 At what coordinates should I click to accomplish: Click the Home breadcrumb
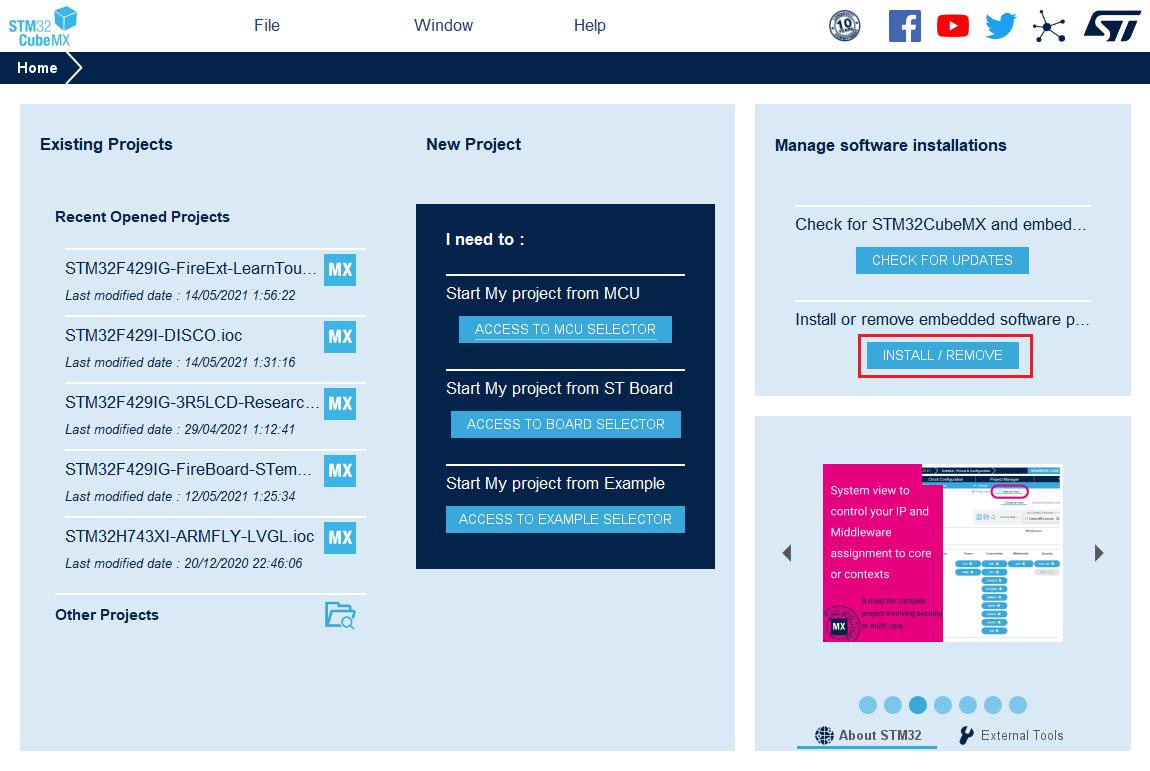click(x=37, y=68)
